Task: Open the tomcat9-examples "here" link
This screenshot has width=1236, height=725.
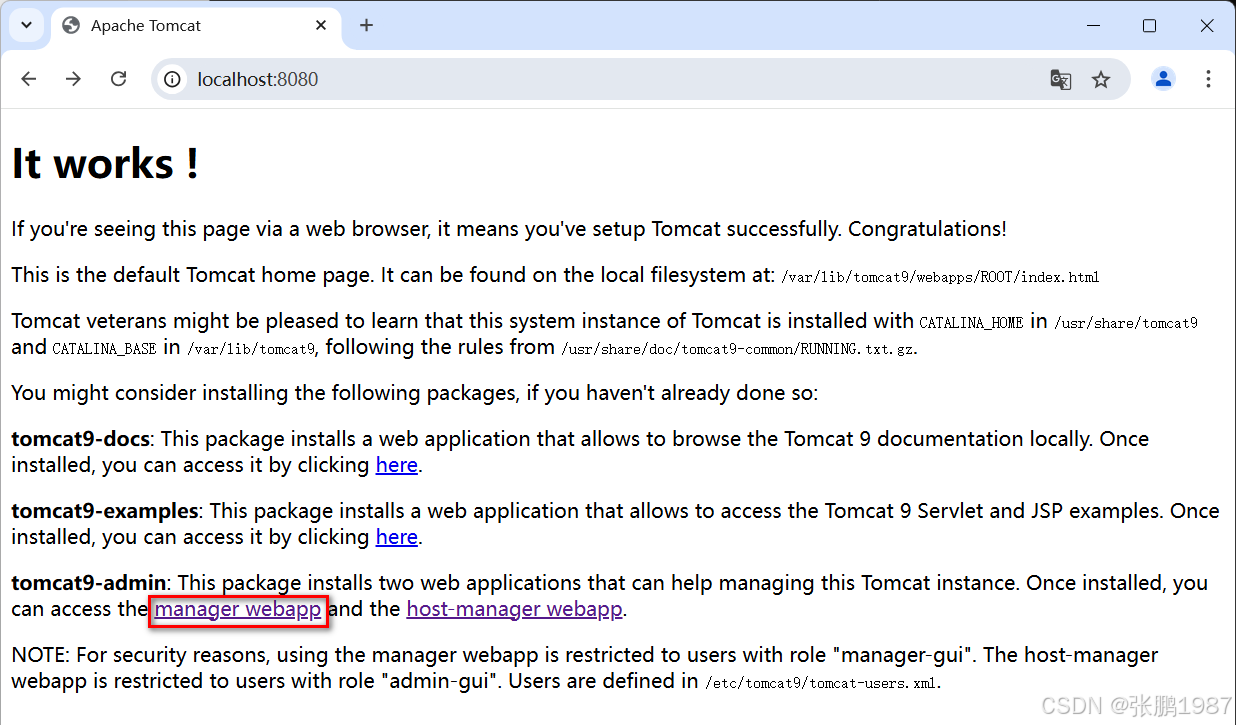Action: click(x=397, y=537)
